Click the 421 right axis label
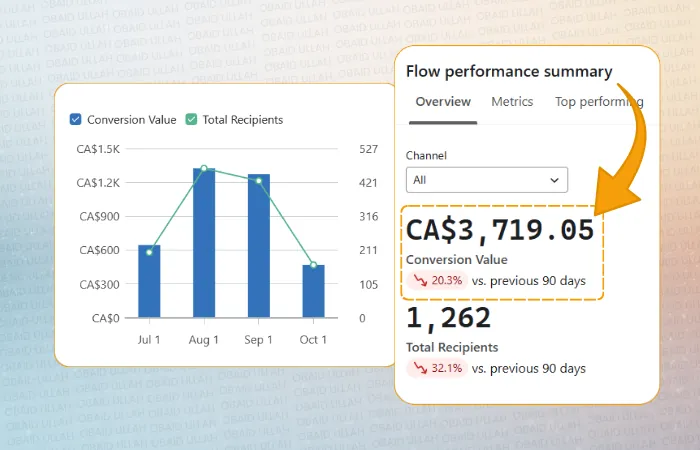 (368, 183)
